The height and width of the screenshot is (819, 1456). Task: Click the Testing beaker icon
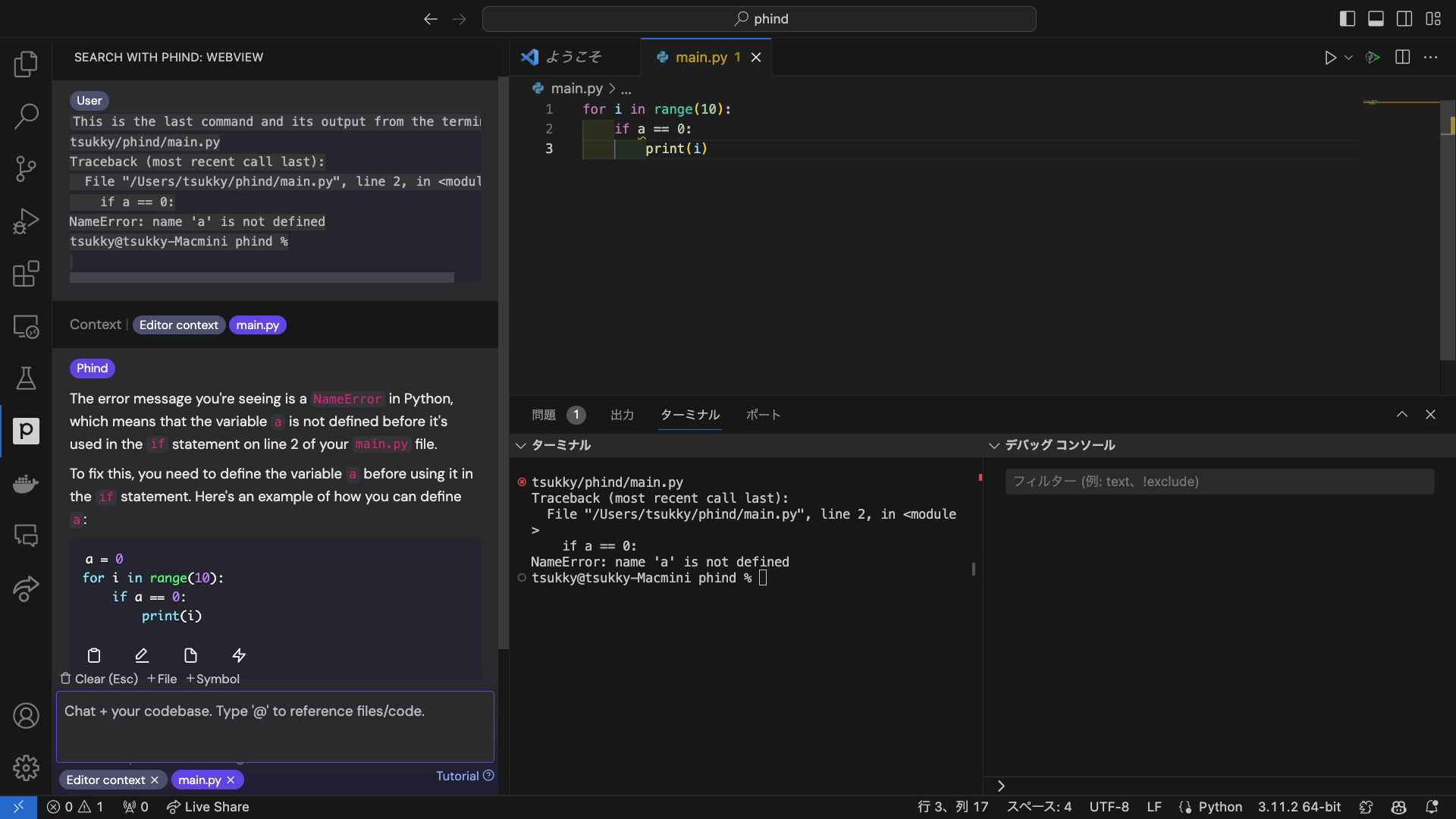[26, 378]
